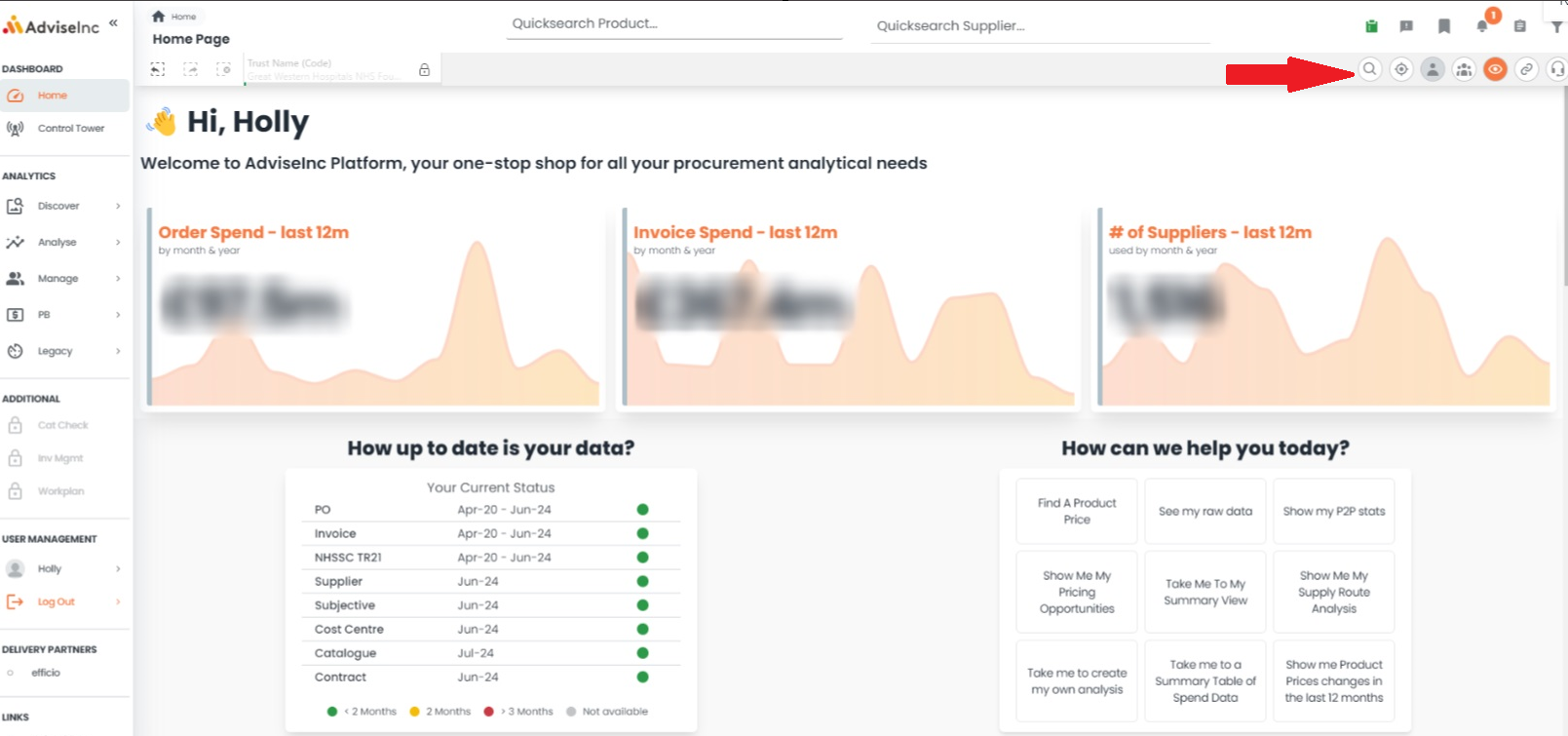Open the locked Cat Check item
The height and width of the screenshot is (736, 1568).
pos(64,425)
